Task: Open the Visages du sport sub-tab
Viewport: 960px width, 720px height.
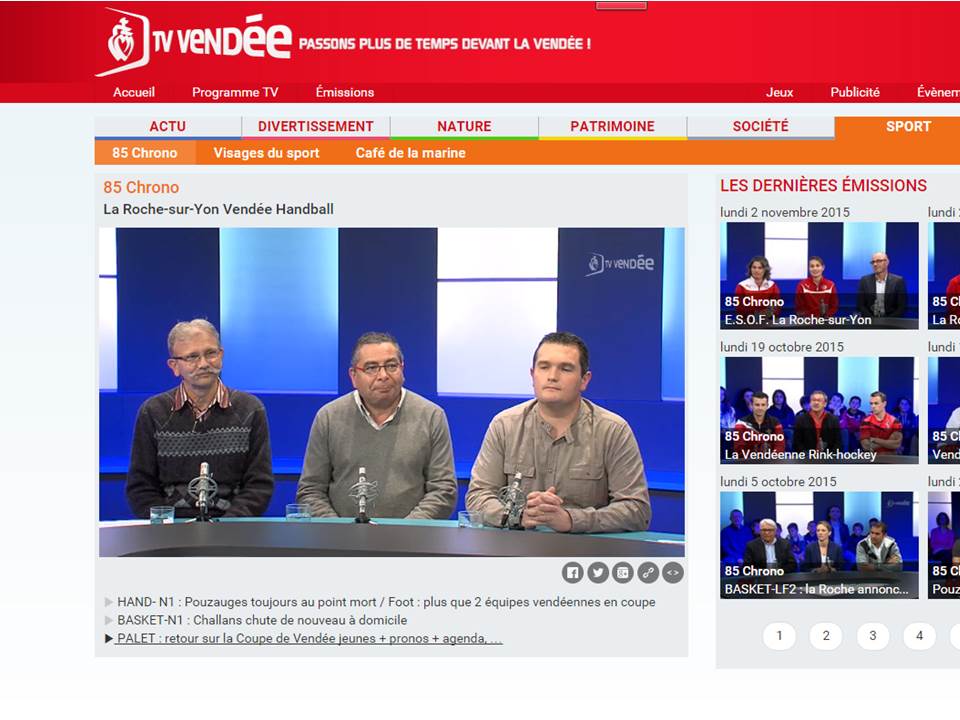Action: pyautogui.click(x=266, y=153)
